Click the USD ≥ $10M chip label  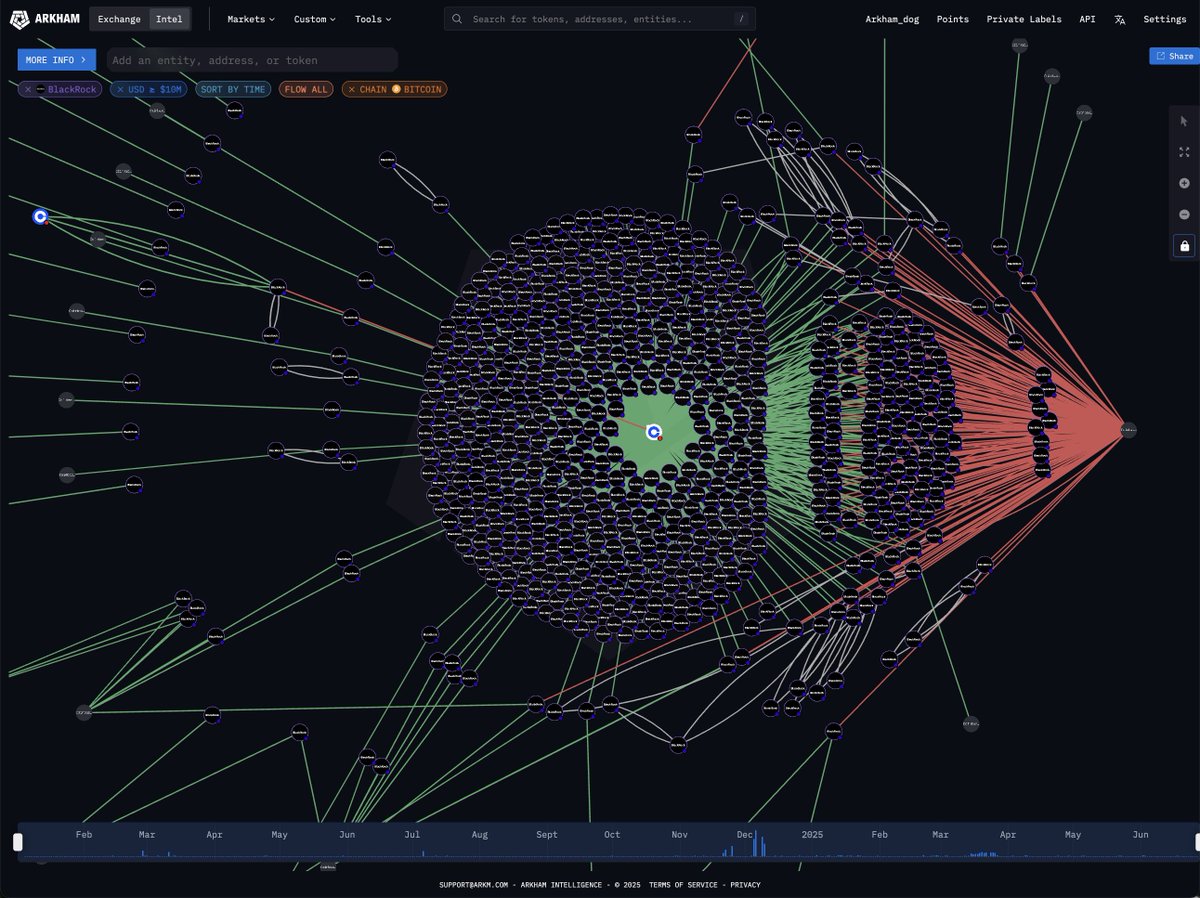[x=155, y=89]
